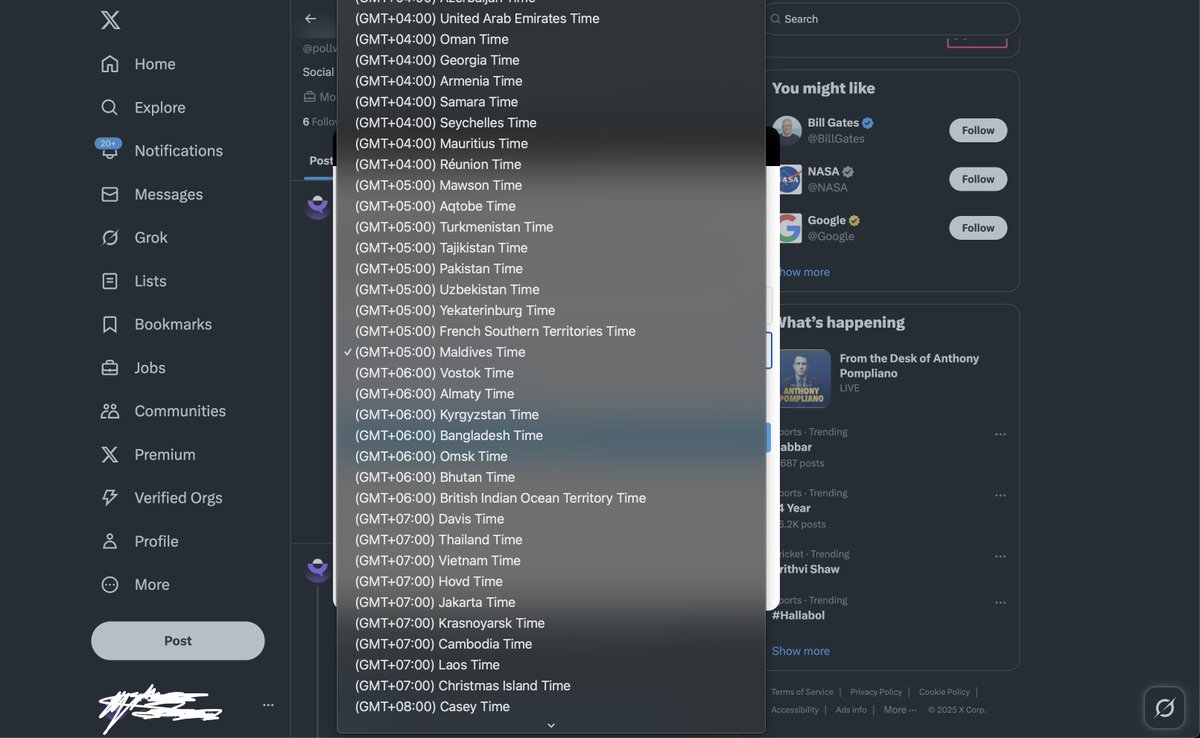Open Terms of Service link

pos(802,692)
